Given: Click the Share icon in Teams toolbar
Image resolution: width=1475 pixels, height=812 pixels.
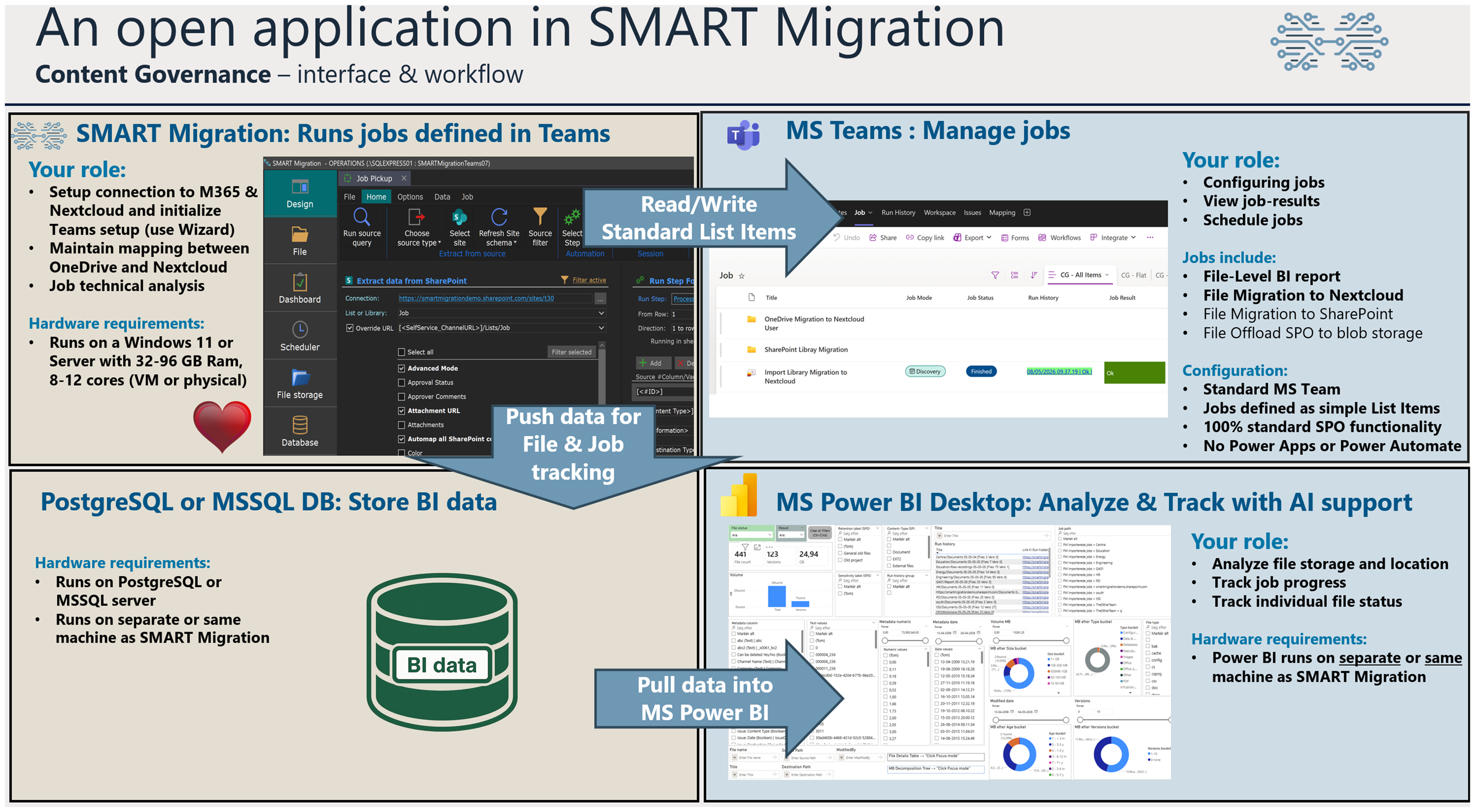Looking at the screenshot, I should pyautogui.click(x=873, y=237).
